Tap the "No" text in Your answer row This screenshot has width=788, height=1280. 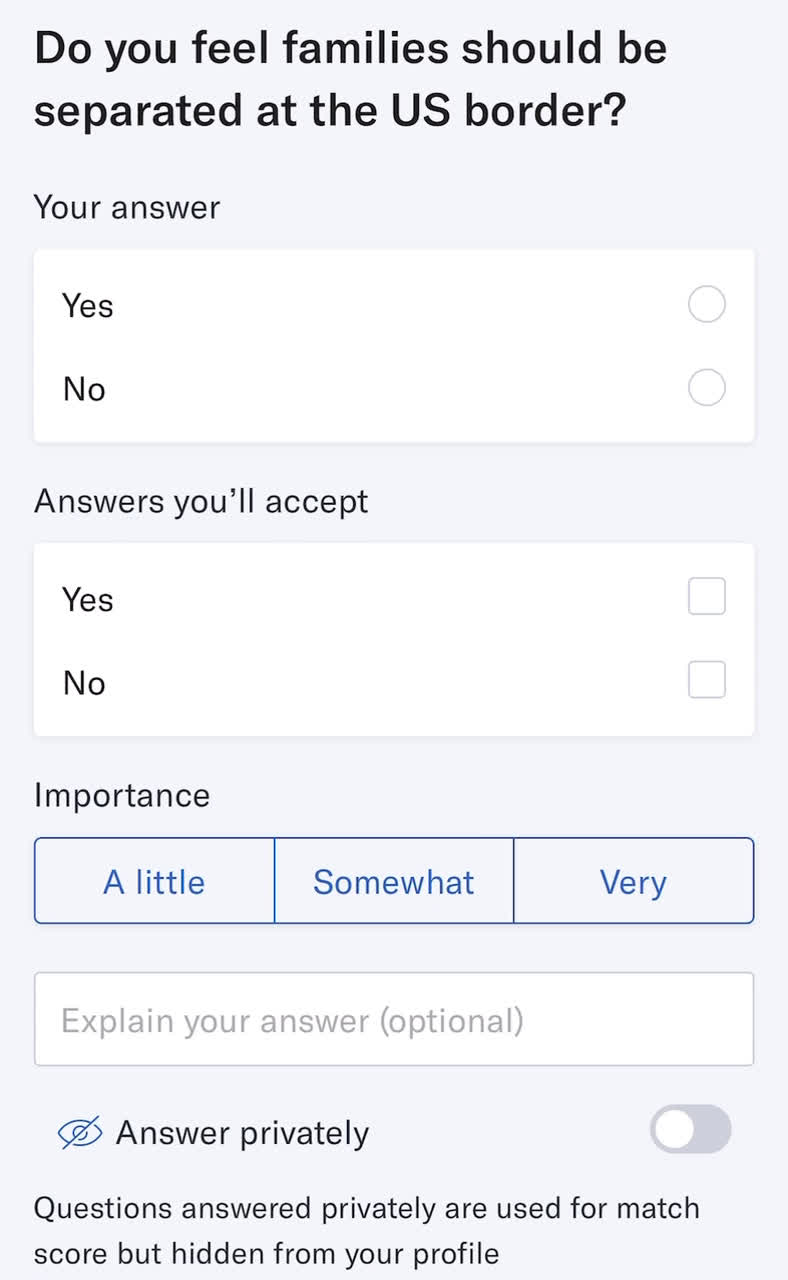pos(84,388)
